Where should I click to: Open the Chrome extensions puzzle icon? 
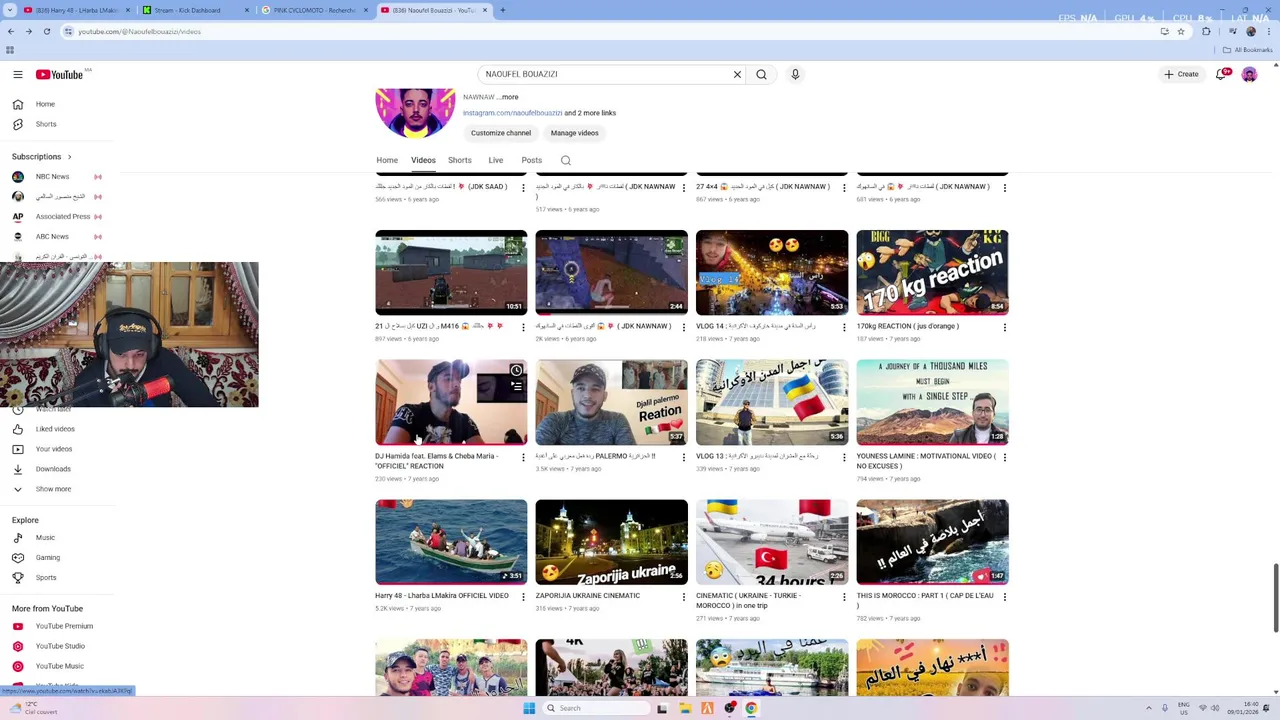click(1206, 31)
